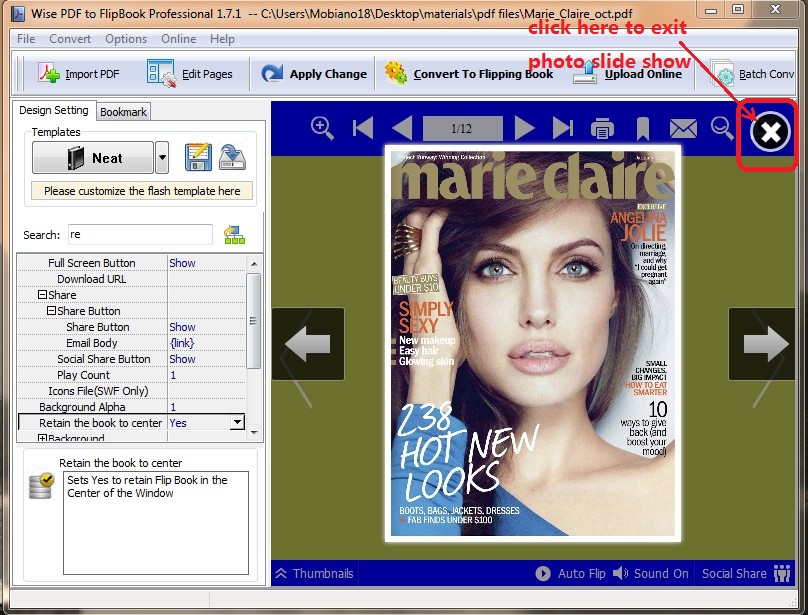Screen dimensions: 808x615
Task: Select Icons File(SWF Only) row
Action: coord(131,391)
